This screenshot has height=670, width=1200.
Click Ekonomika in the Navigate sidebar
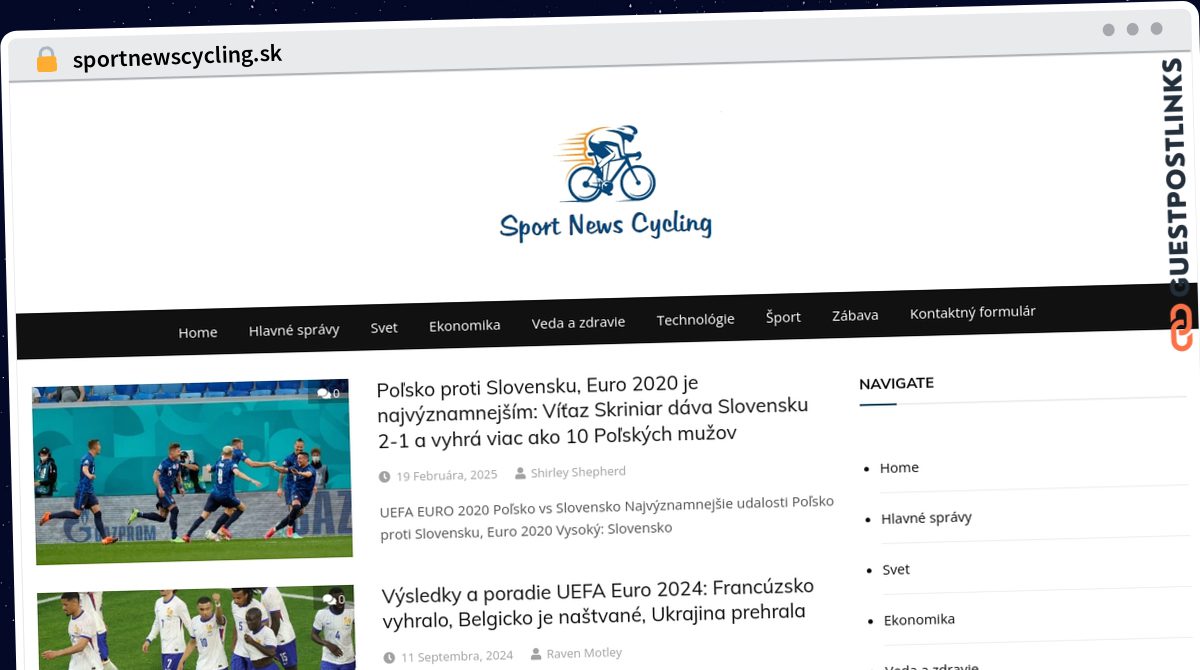pos(919,620)
